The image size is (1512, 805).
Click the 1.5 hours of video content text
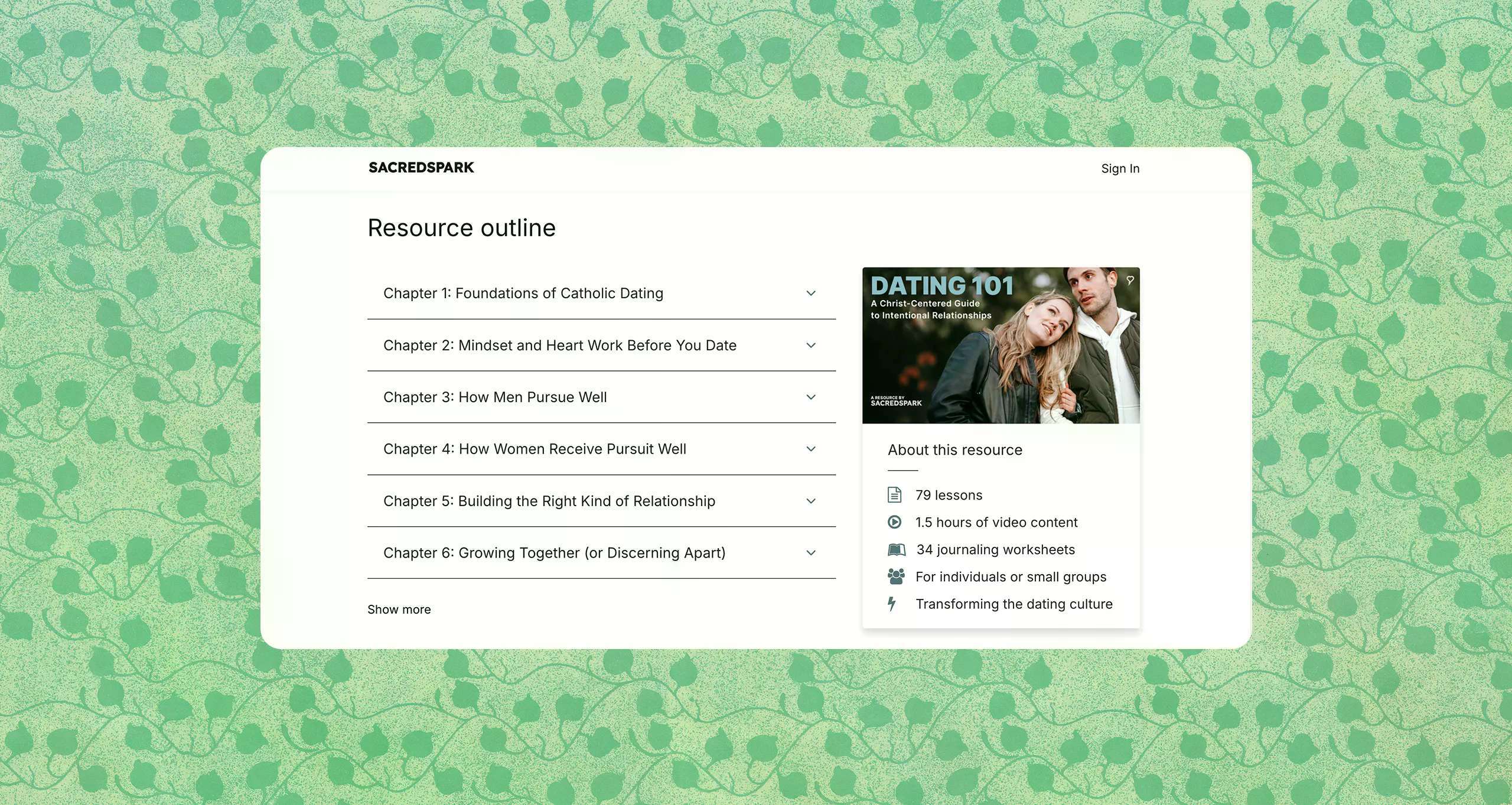[x=996, y=523]
